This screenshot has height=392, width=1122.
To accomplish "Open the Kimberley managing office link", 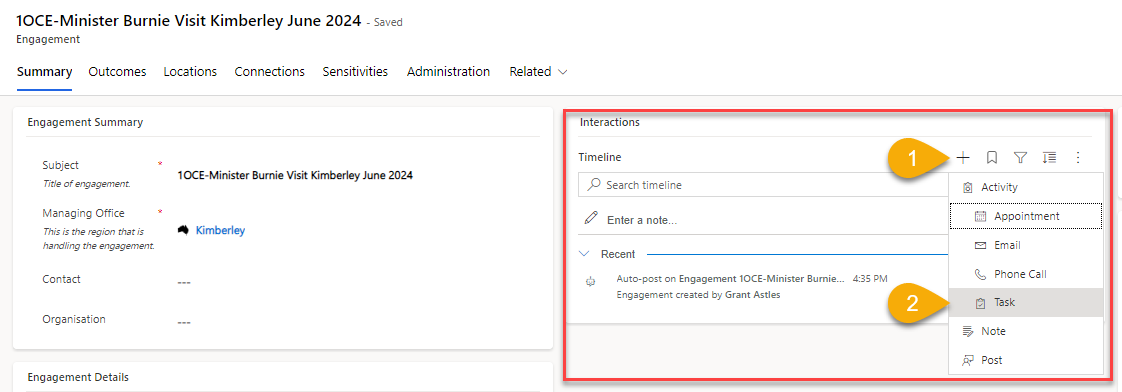I will coord(220,230).
